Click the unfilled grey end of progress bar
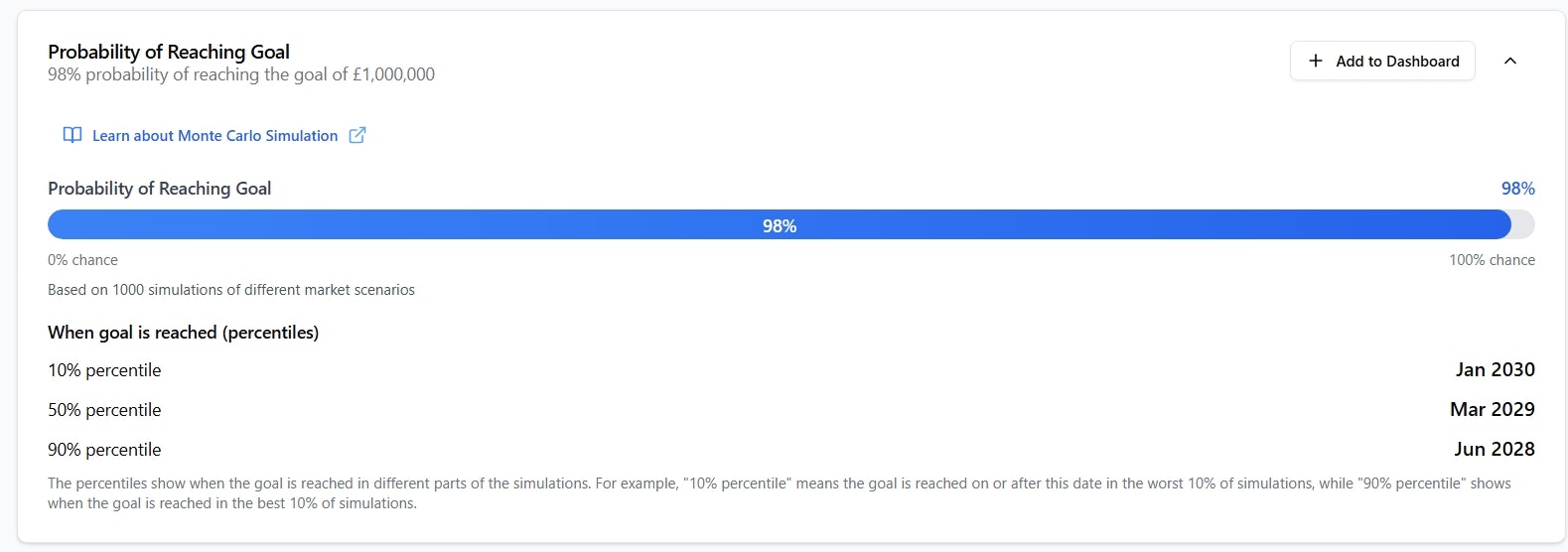 (1523, 224)
